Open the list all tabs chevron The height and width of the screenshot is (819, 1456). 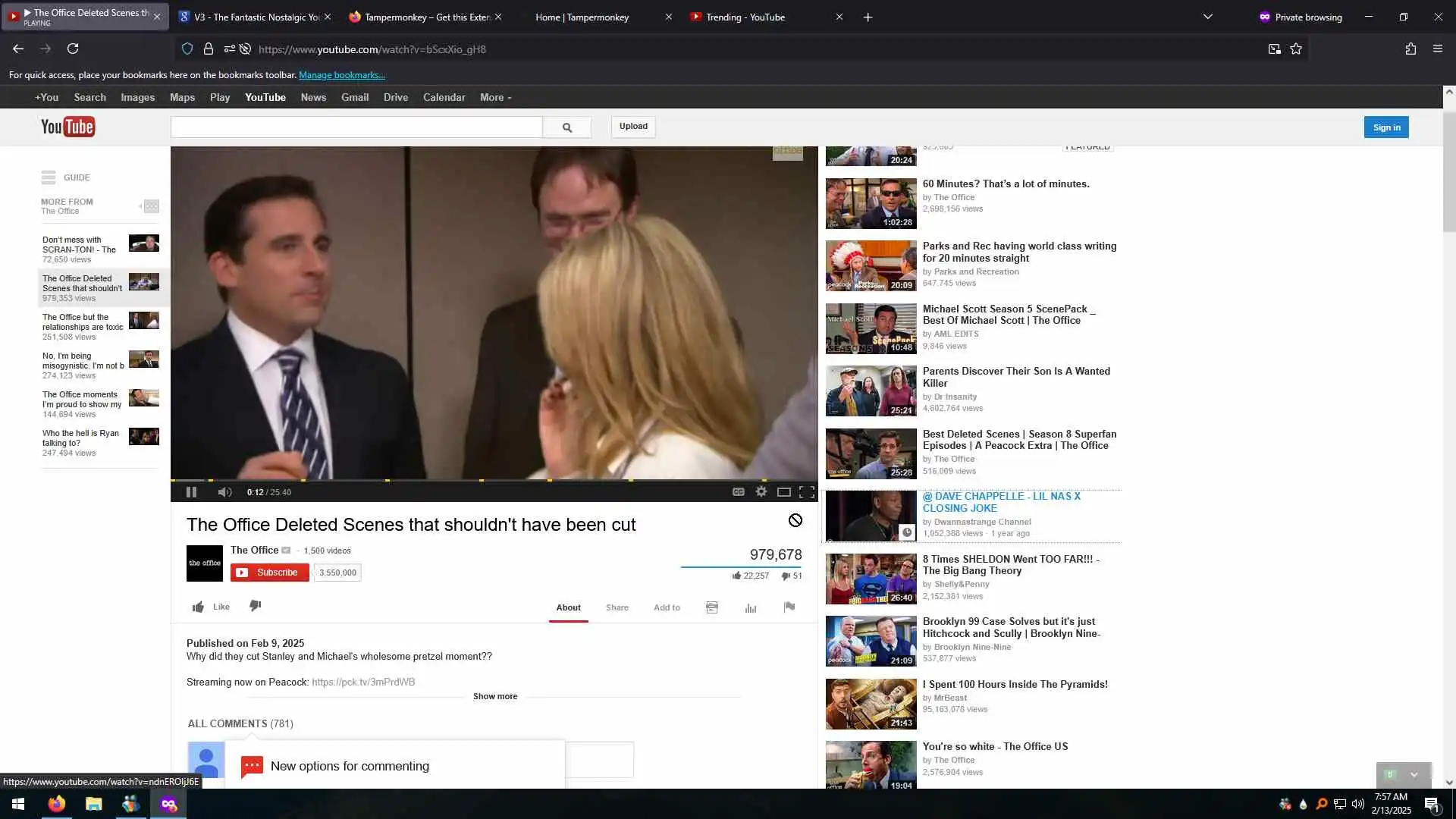(x=1208, y=17)
